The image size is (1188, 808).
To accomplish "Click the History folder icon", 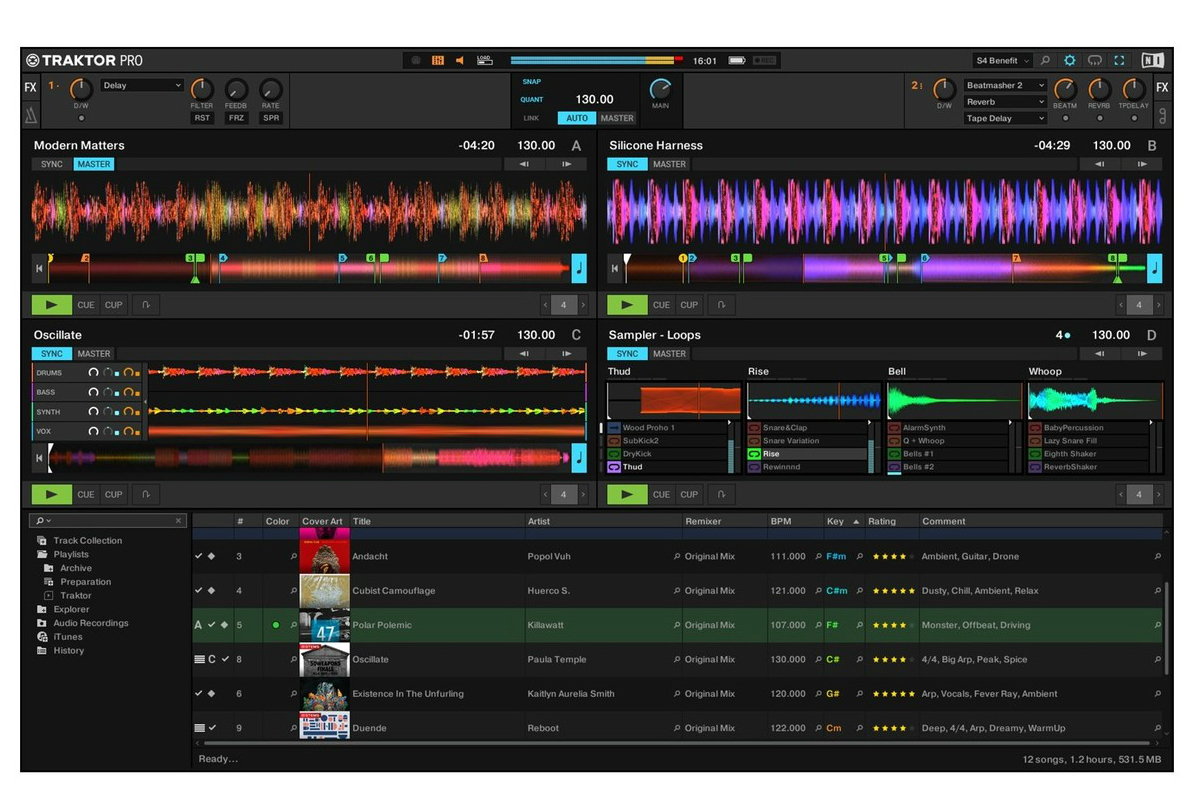I will click(x=42, y=650).
